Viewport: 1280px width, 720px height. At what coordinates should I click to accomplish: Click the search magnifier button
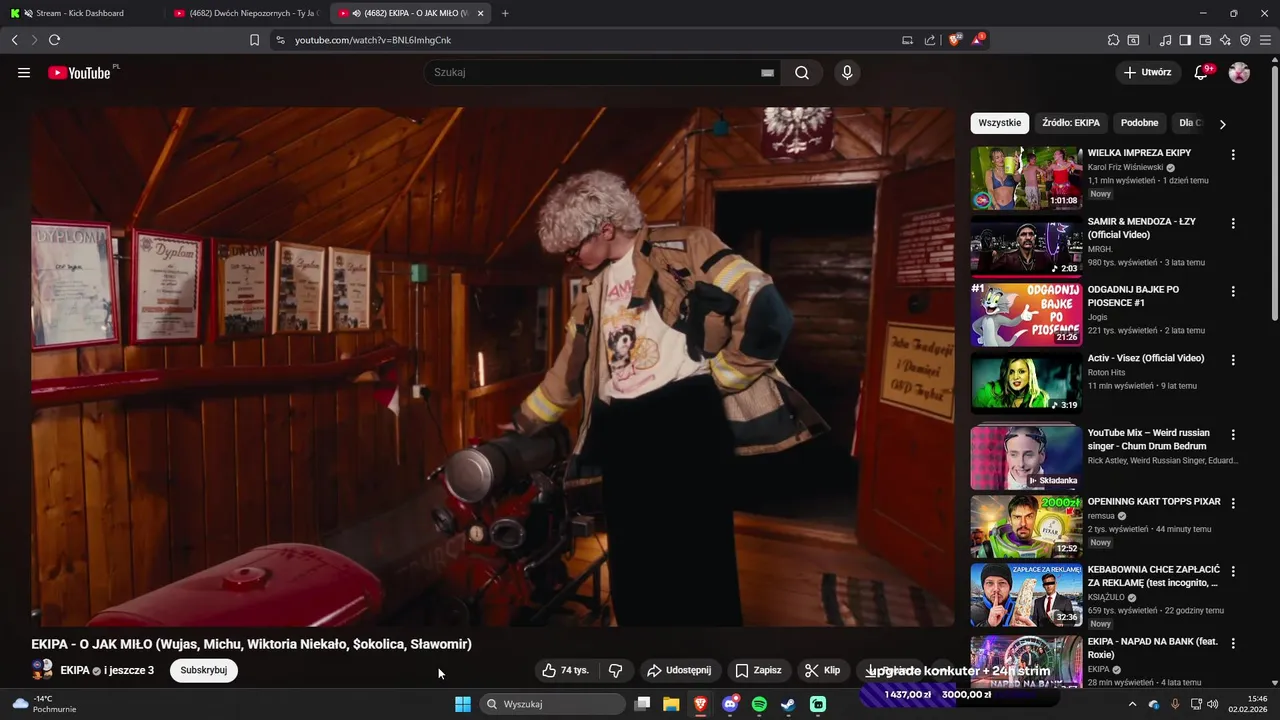click(802, 73)
